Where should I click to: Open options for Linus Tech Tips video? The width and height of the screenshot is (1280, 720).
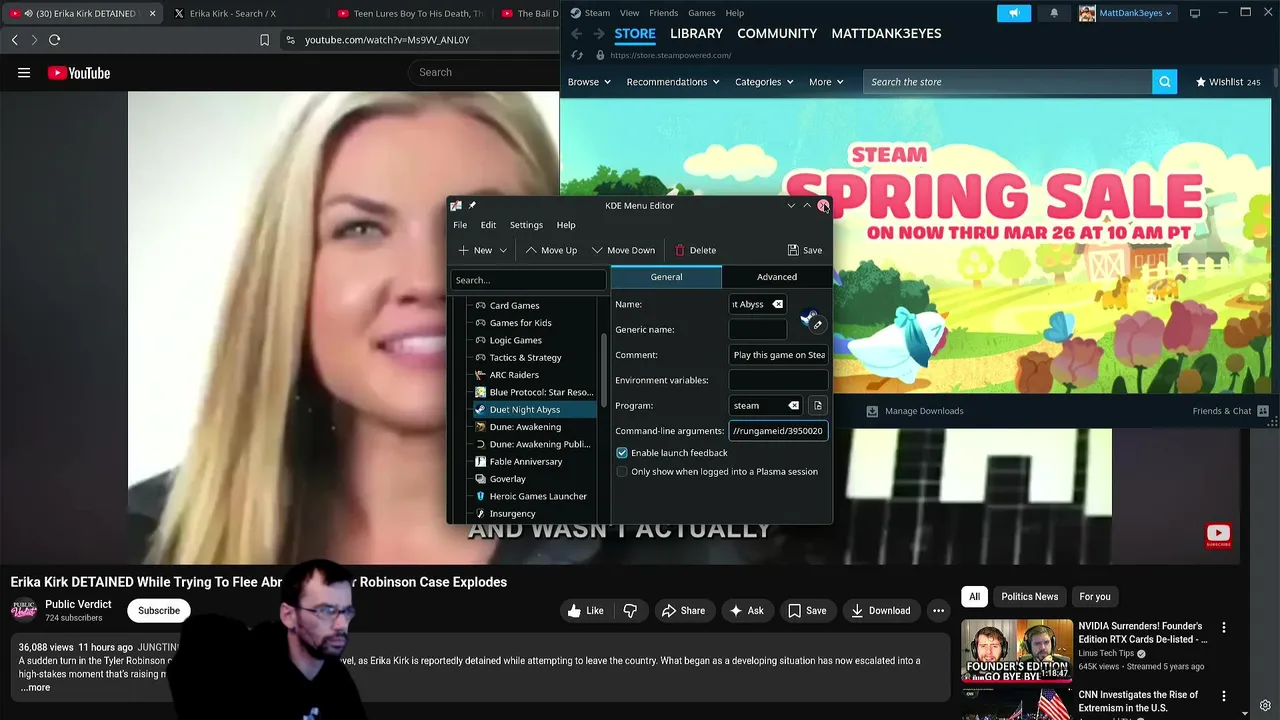(1223, 628)
